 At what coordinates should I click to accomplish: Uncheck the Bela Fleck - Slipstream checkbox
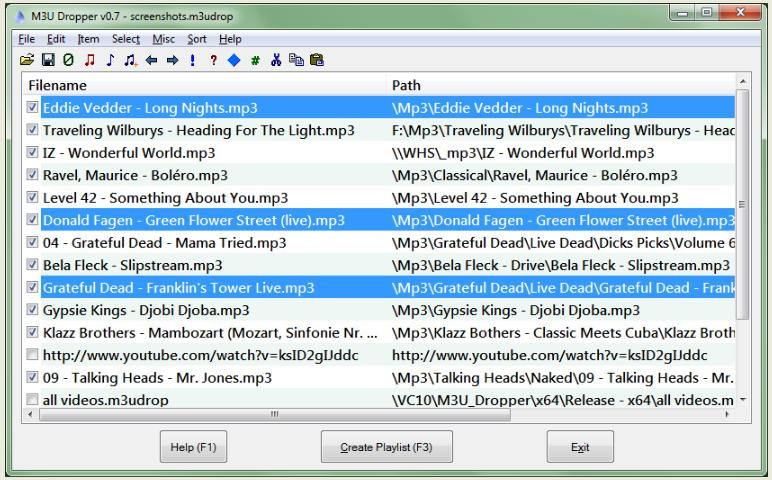point(32,265)
